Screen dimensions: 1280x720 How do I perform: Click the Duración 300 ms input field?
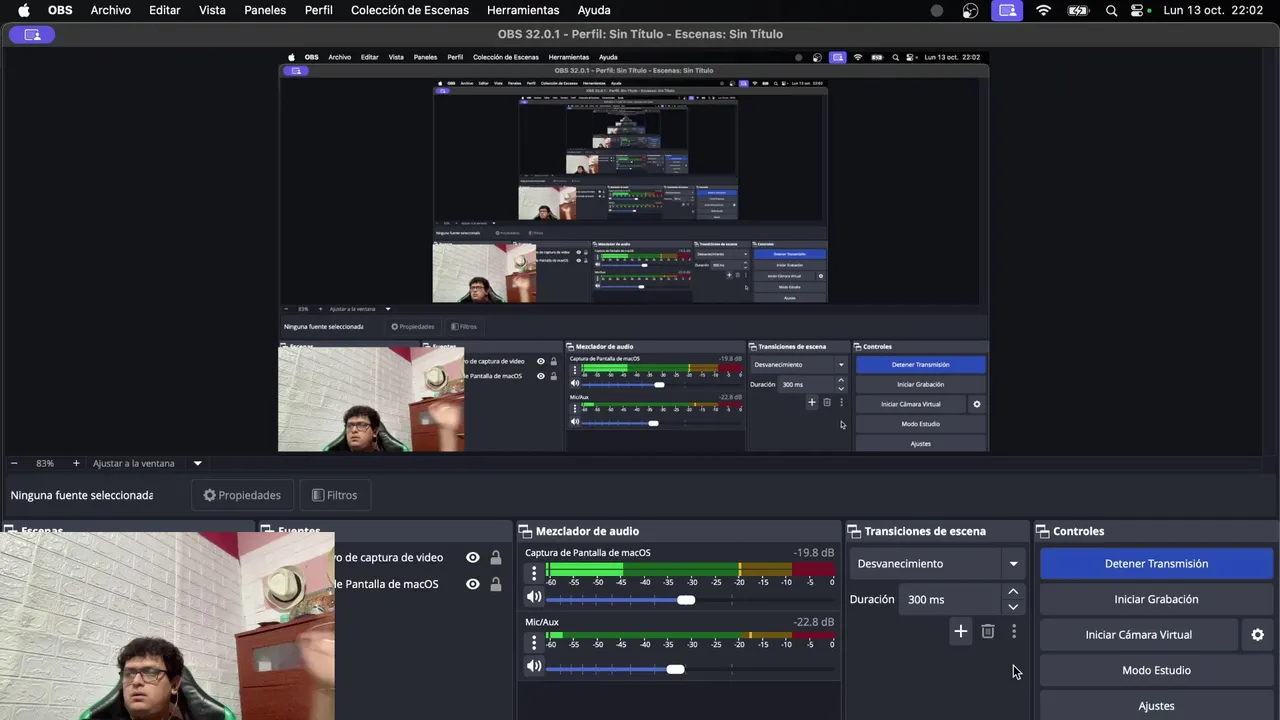952,599
